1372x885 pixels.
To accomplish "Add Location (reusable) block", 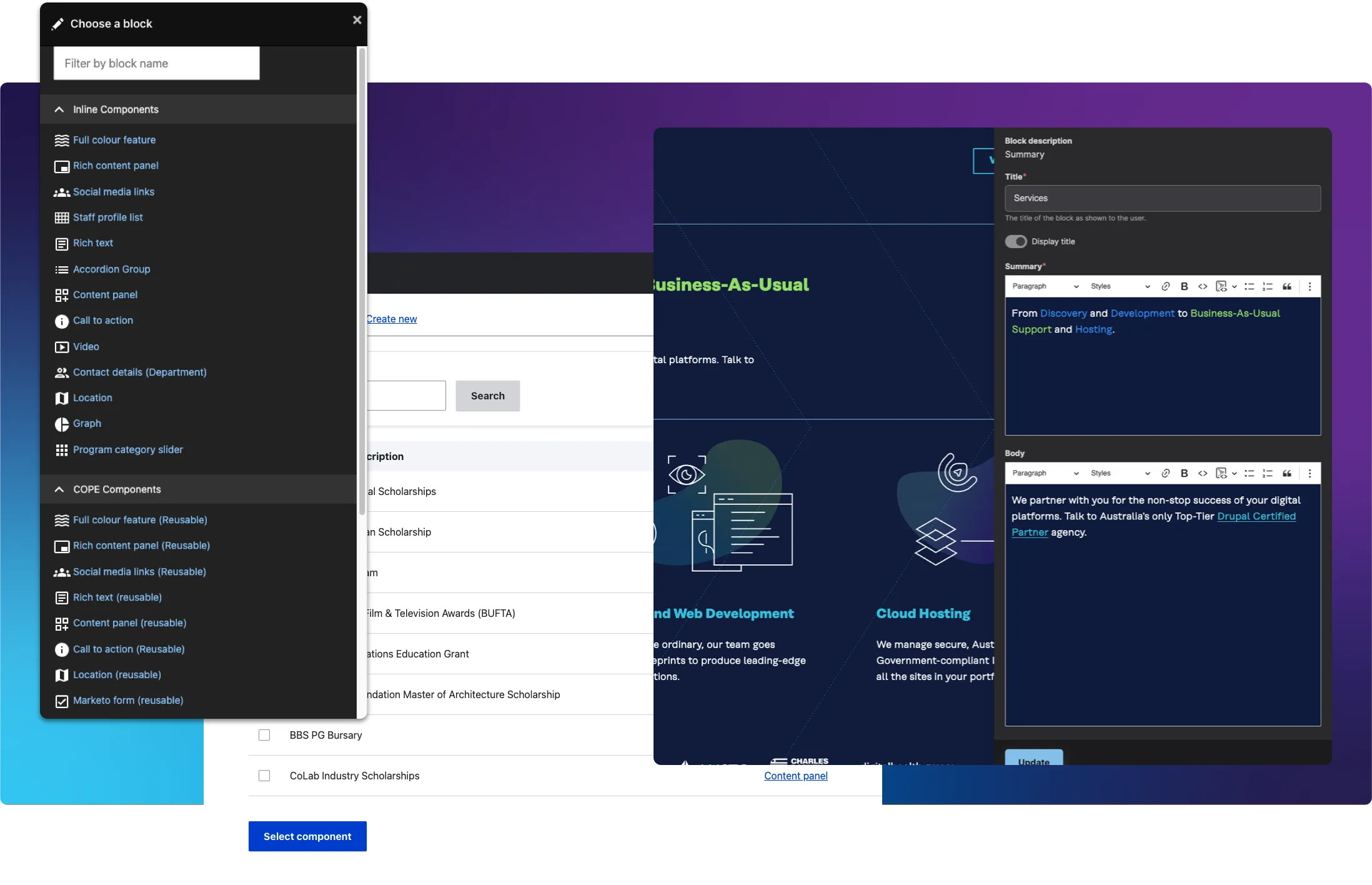I will [x=117, y=675].
